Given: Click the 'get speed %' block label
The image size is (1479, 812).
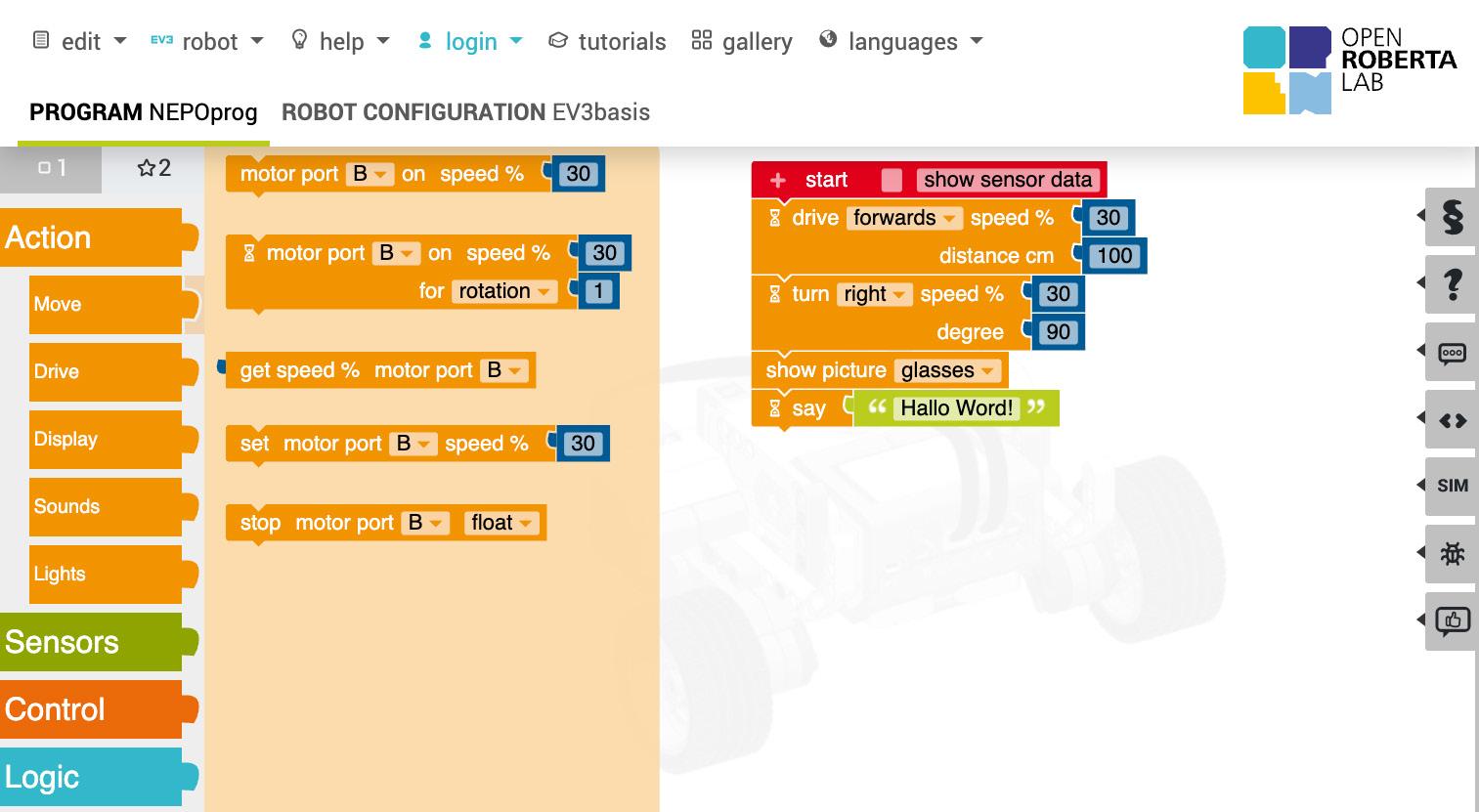Looking at the screenshot, I should point(299,370).
